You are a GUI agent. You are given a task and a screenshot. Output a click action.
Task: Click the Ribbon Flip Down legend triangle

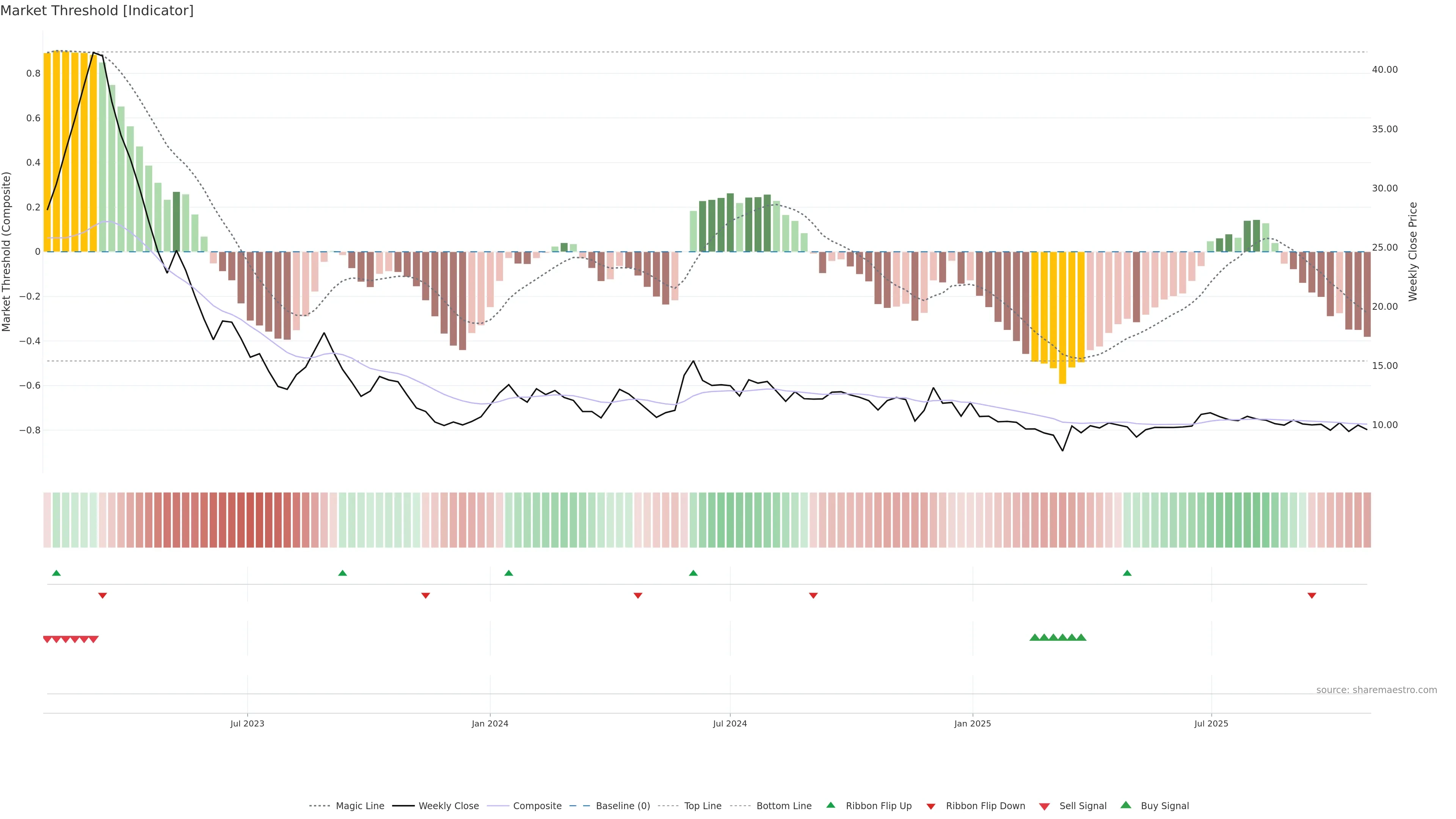click(x=930, y=806)
